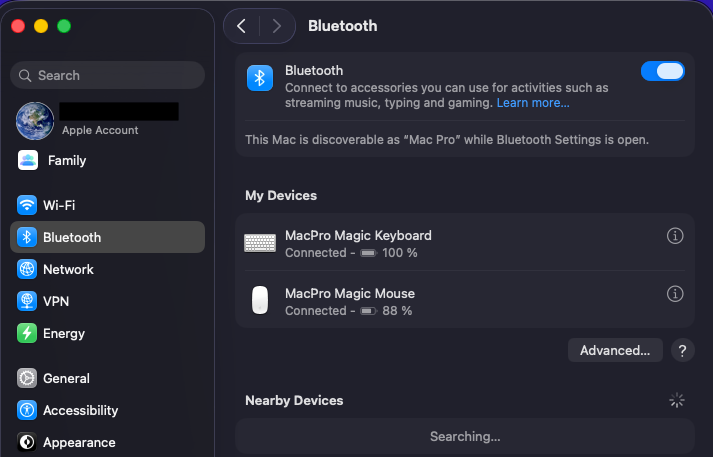Open Appearance settings in sidebar

[x=107, y=442]
